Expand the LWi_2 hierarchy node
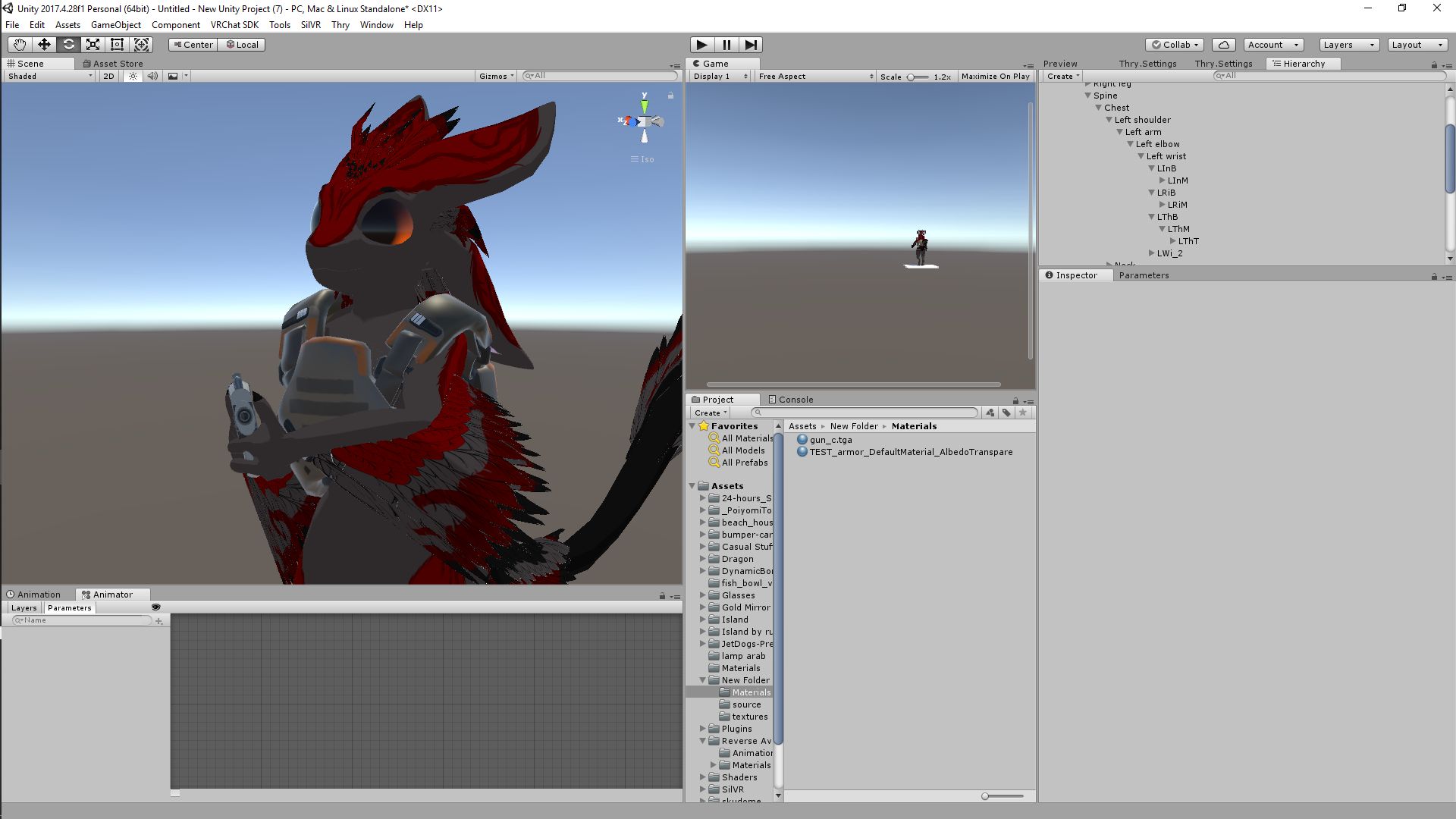Image resolution: width=1456 pixels, height=819 pixels. tap(1151, 253)
